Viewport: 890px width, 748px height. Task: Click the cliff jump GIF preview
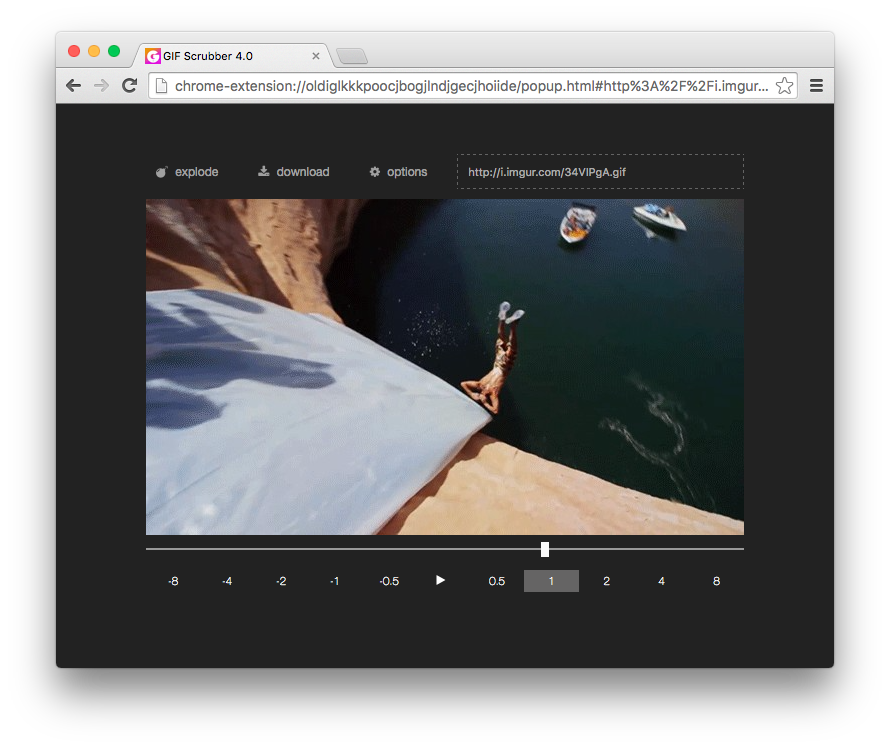pyautogui.click(x=445, y=367)
